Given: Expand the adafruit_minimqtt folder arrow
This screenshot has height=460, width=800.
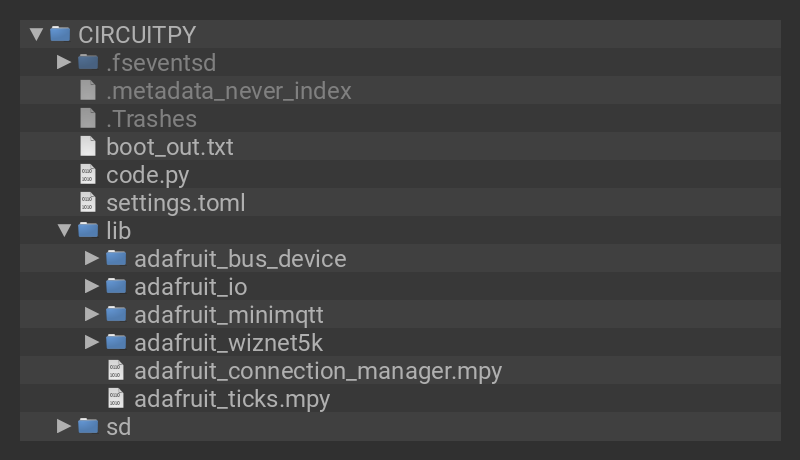Looking at the screenshot, I should (93, 314).
